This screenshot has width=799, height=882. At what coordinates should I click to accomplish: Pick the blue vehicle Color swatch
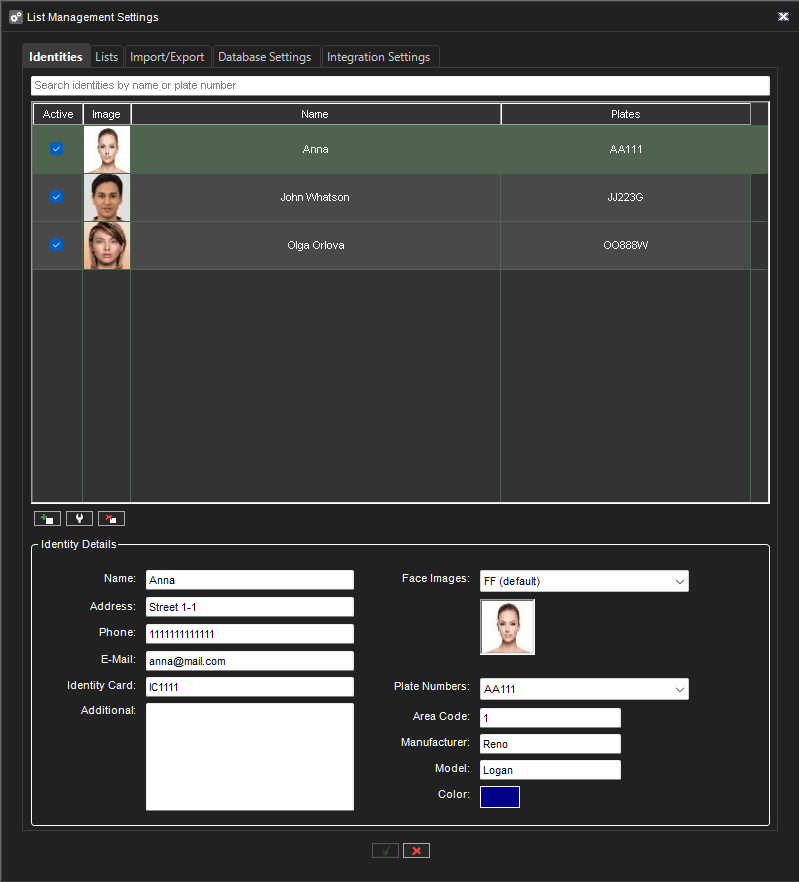coord(500,797)
